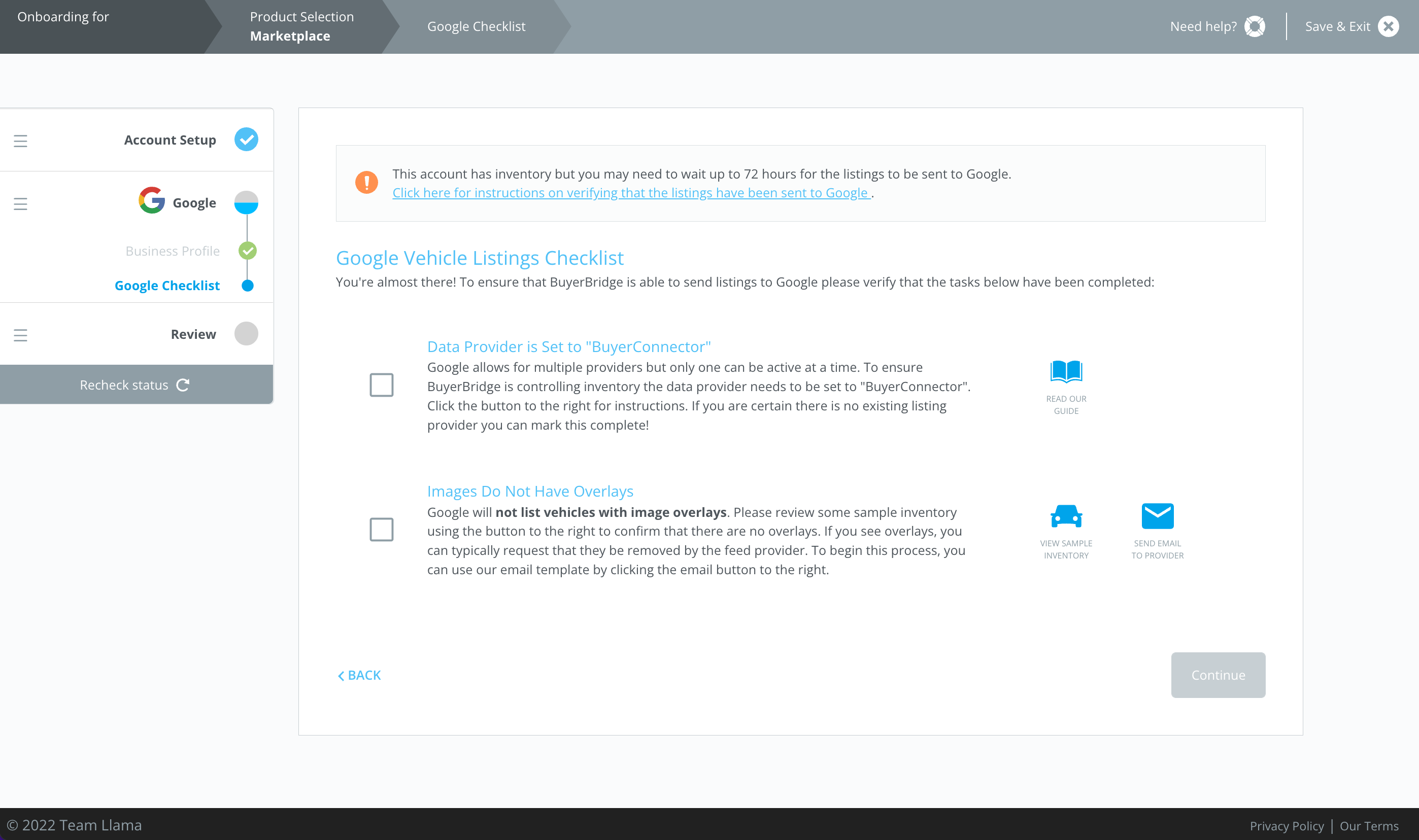This screenshot has width=1419, height=840.
Task: Open Account Setup in the sidebar
Action: 170,140
